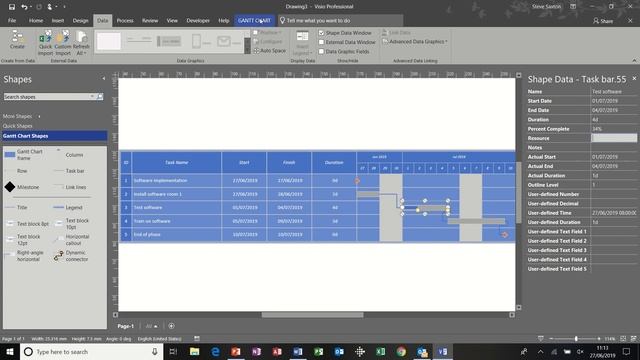Click the Windows Start button
640x360 pixels.
tap(10, 351)
